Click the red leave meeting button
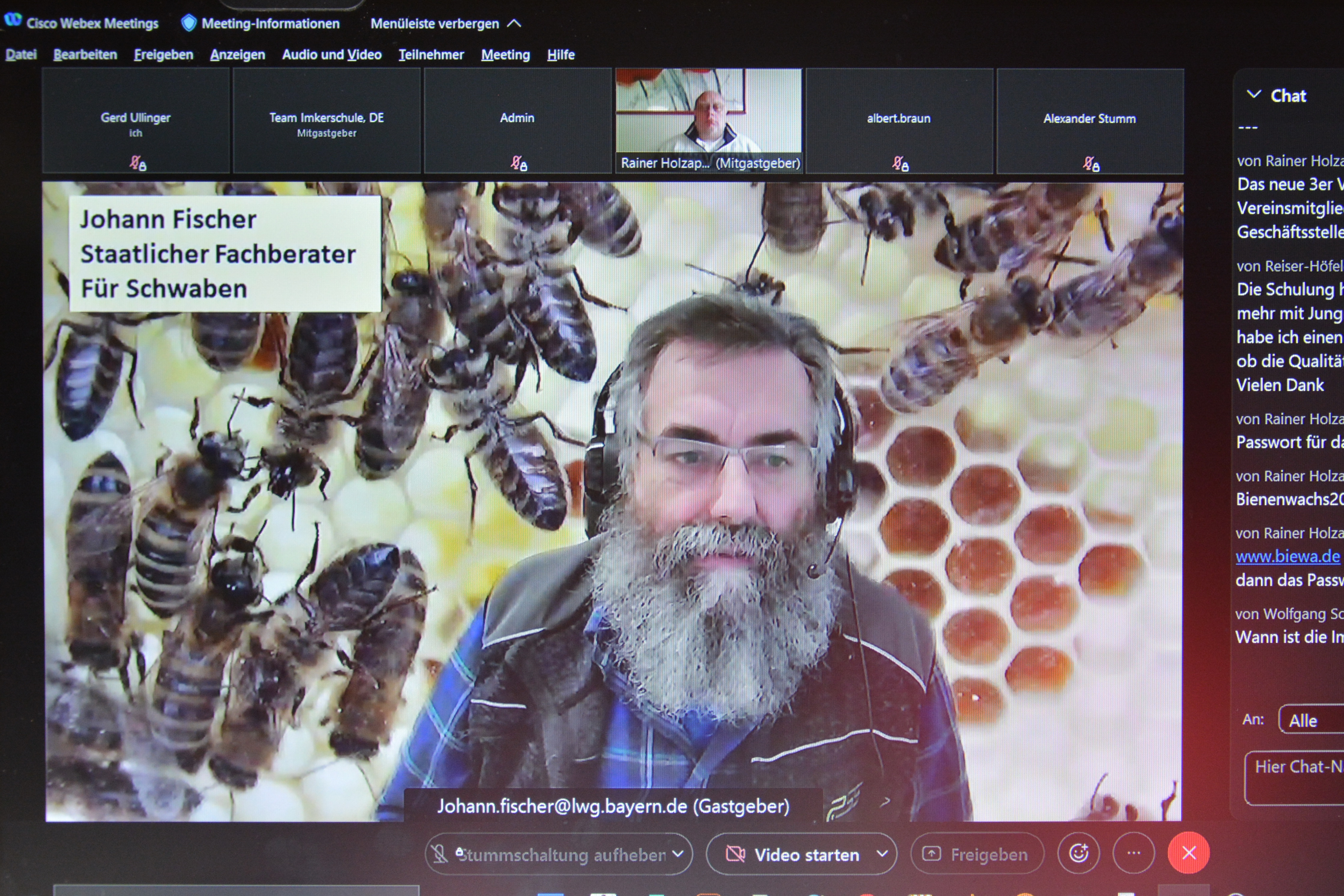Screen dimensions: 1344x896 click(x=1189, y=853)
